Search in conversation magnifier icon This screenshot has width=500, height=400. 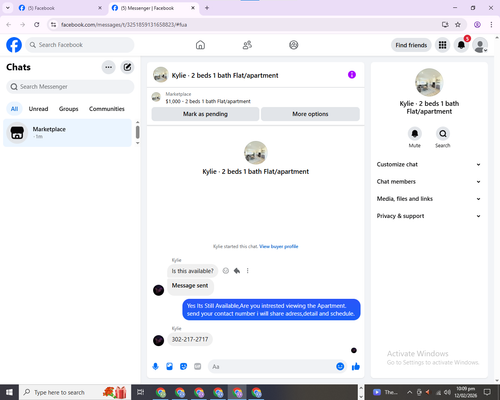click(443, 134)
